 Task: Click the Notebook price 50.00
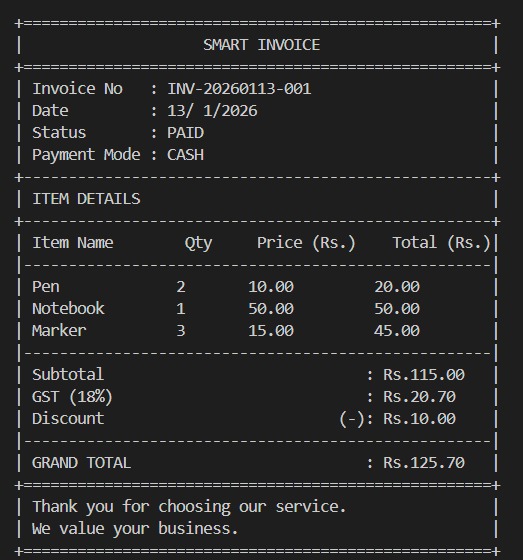pos(271,309)
